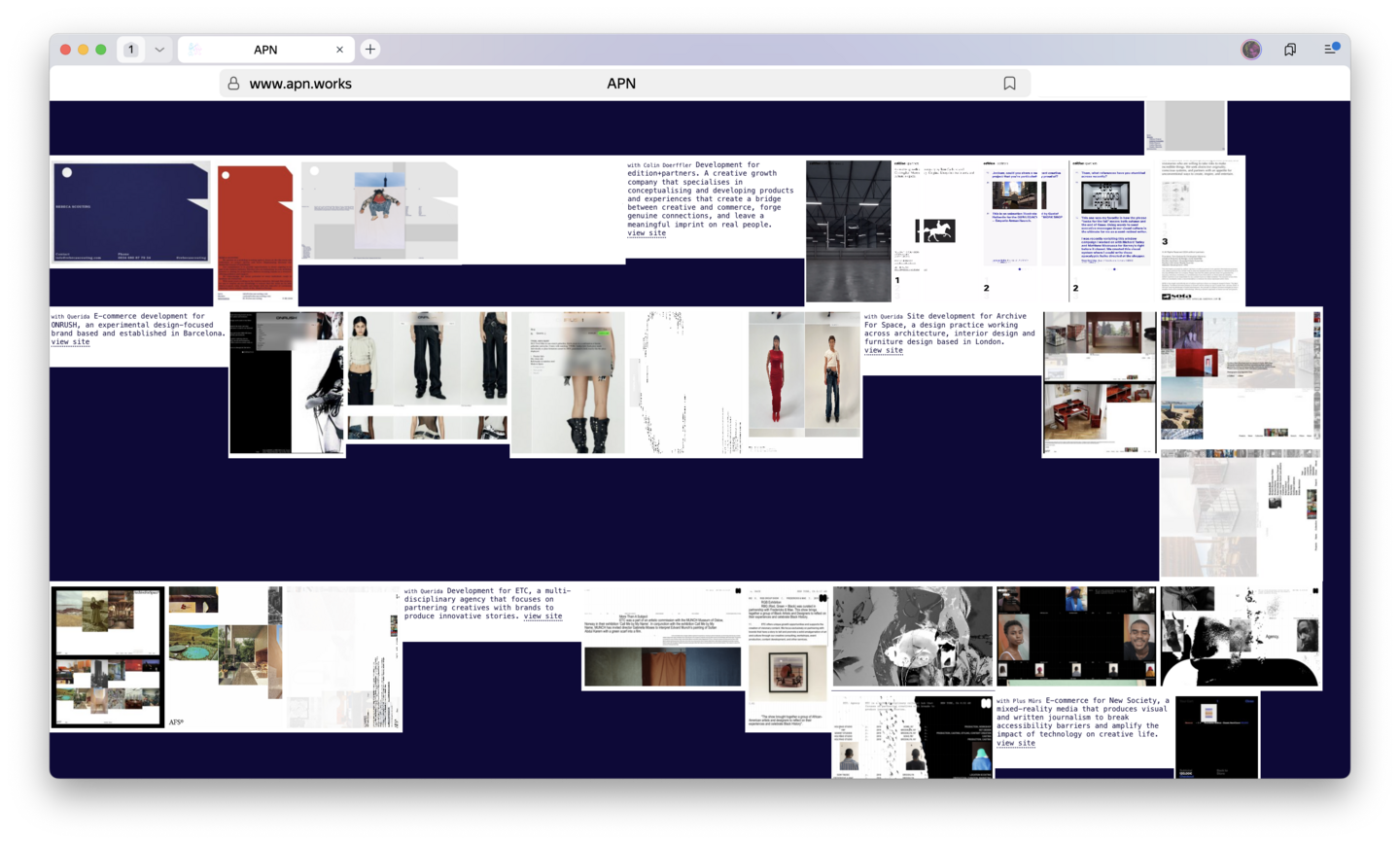Click the lock site security icon
1400x844 pixels.
tap(233, 84)
